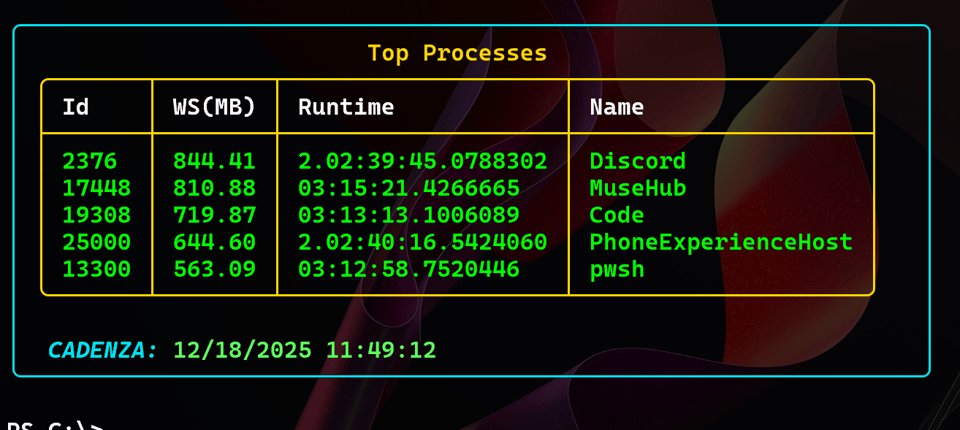Select the Id column header
This screenshot has width=960, height=430.
coord(76,107)
